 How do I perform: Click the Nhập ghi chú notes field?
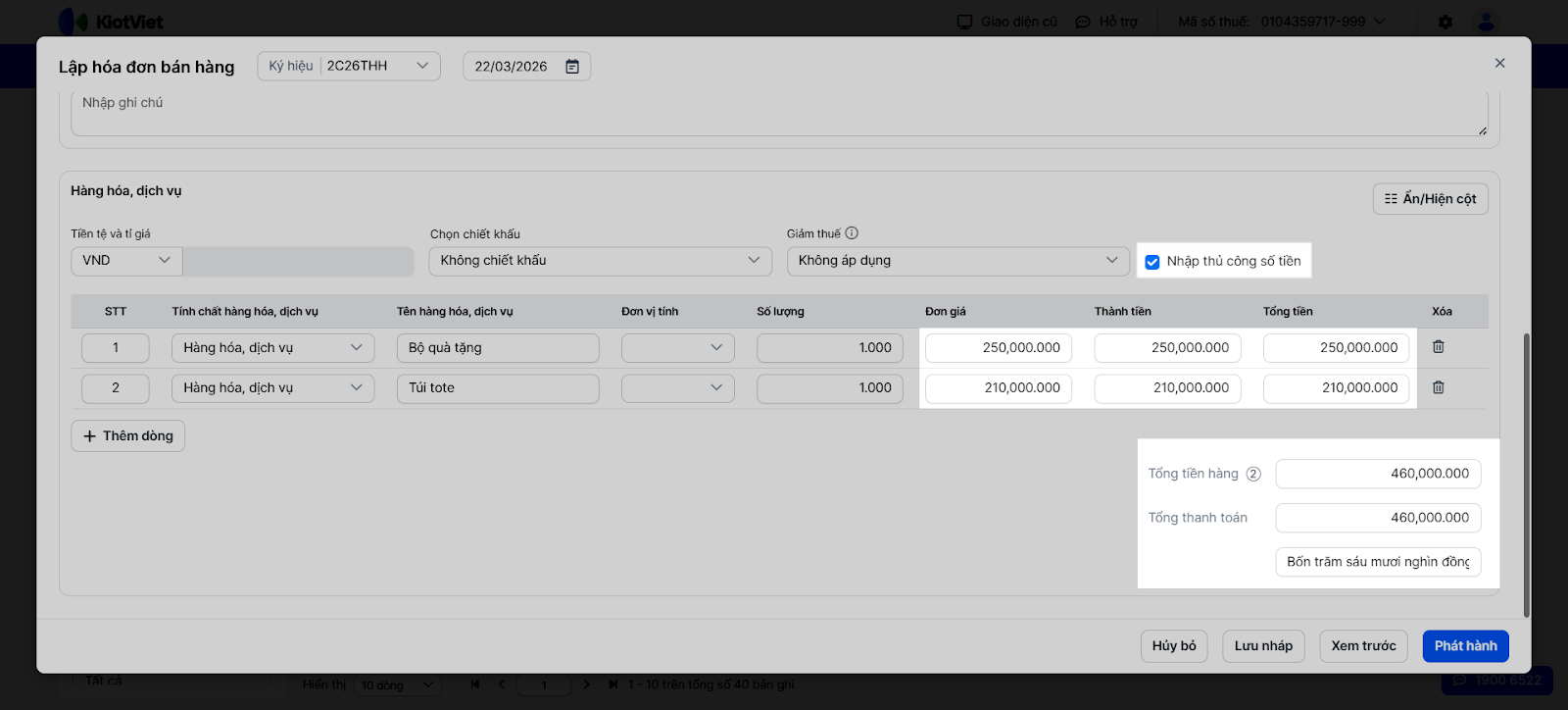tap(779, 113)
